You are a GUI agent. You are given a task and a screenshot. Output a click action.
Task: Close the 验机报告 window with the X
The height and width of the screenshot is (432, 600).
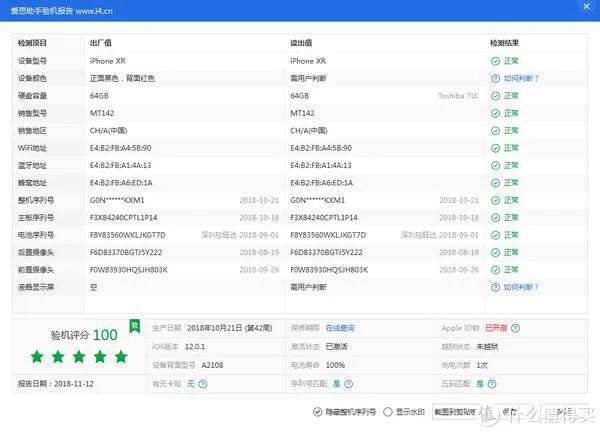coord(586,7)
